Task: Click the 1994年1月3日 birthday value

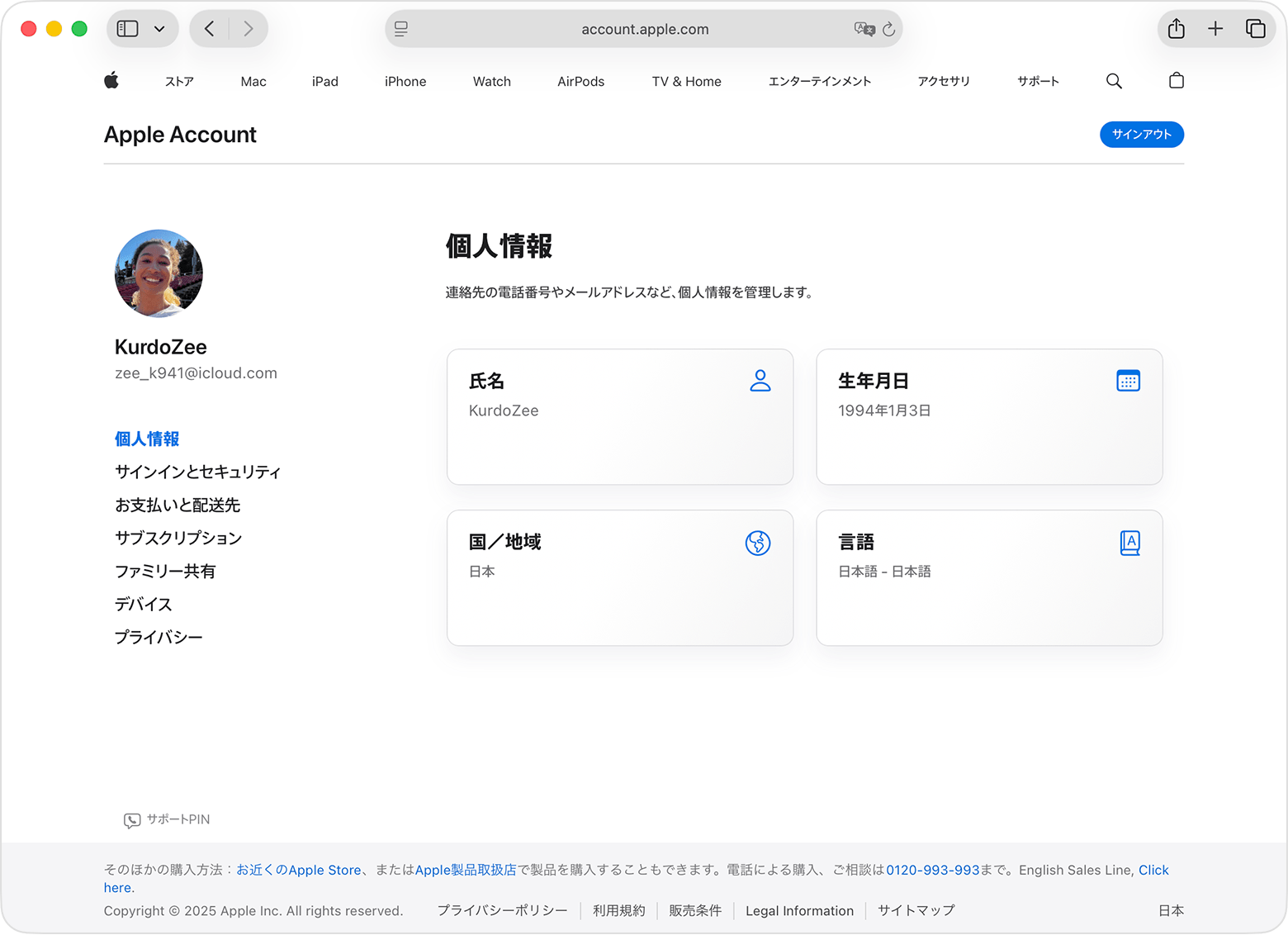Action: pyautogui.click(x=884, y=411)
